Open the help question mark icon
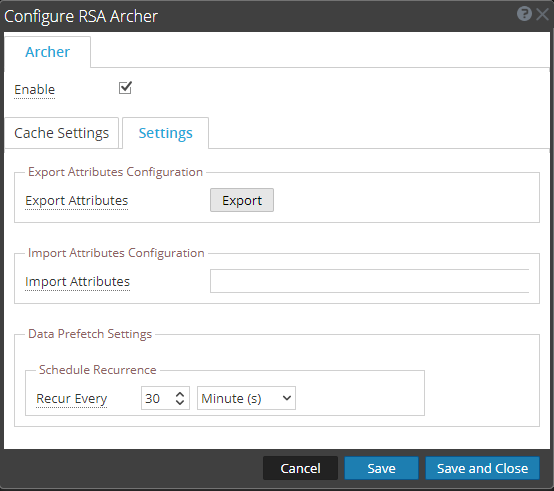Screen dimensions: 554x491 click(524, 14)
